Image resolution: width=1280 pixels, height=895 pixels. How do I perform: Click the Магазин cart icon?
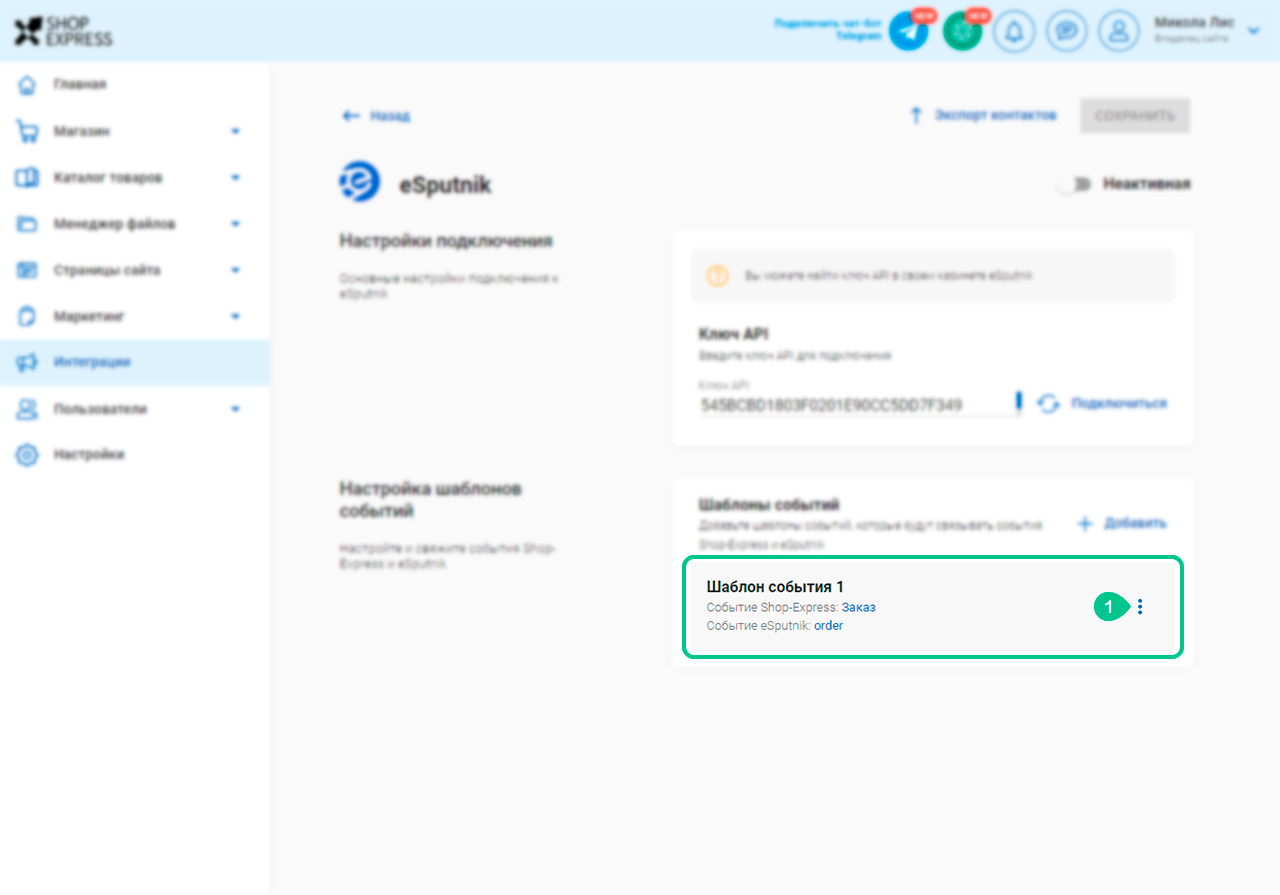click(27, 131)
